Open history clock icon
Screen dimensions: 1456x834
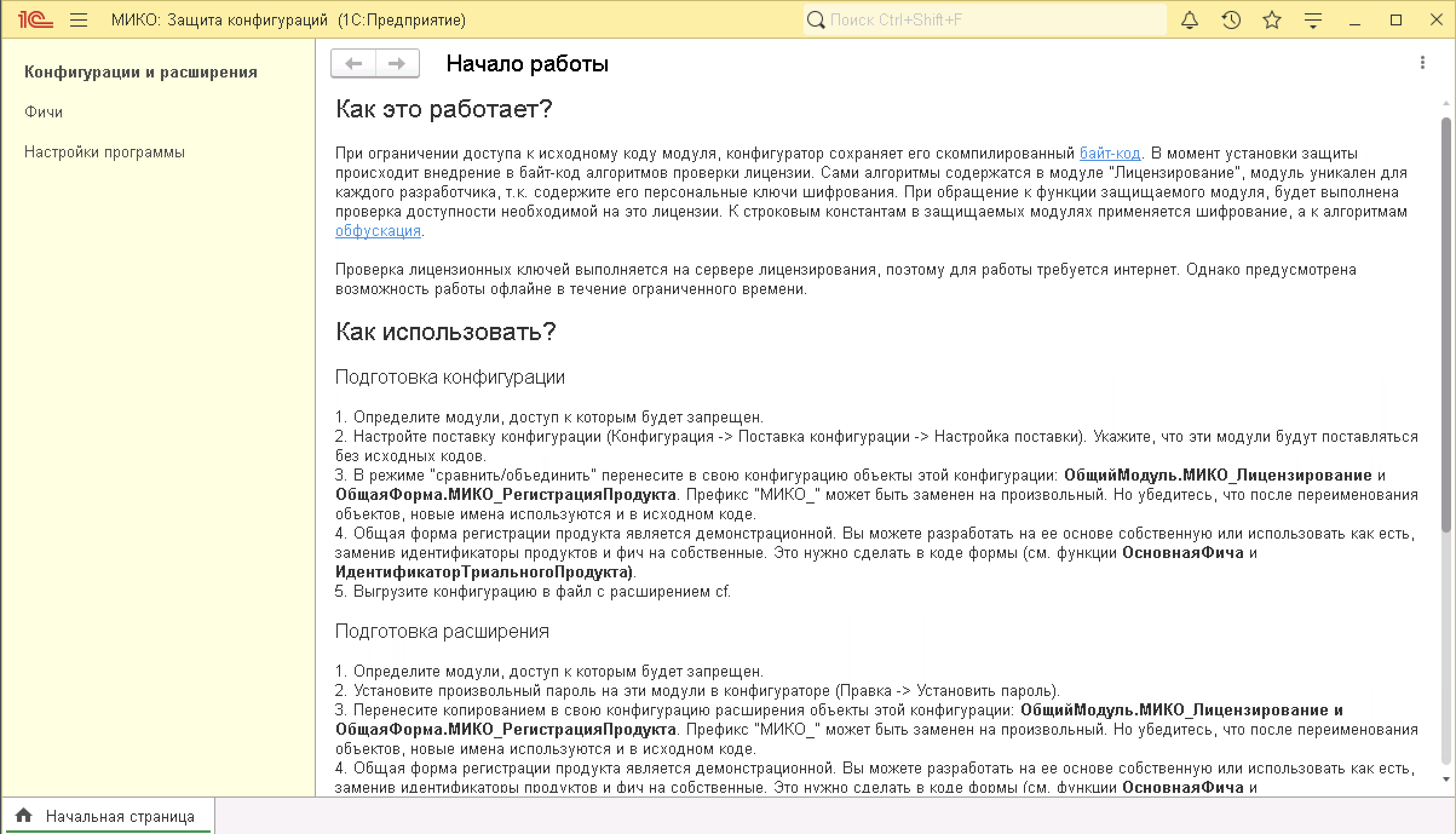click(1231, 20)
